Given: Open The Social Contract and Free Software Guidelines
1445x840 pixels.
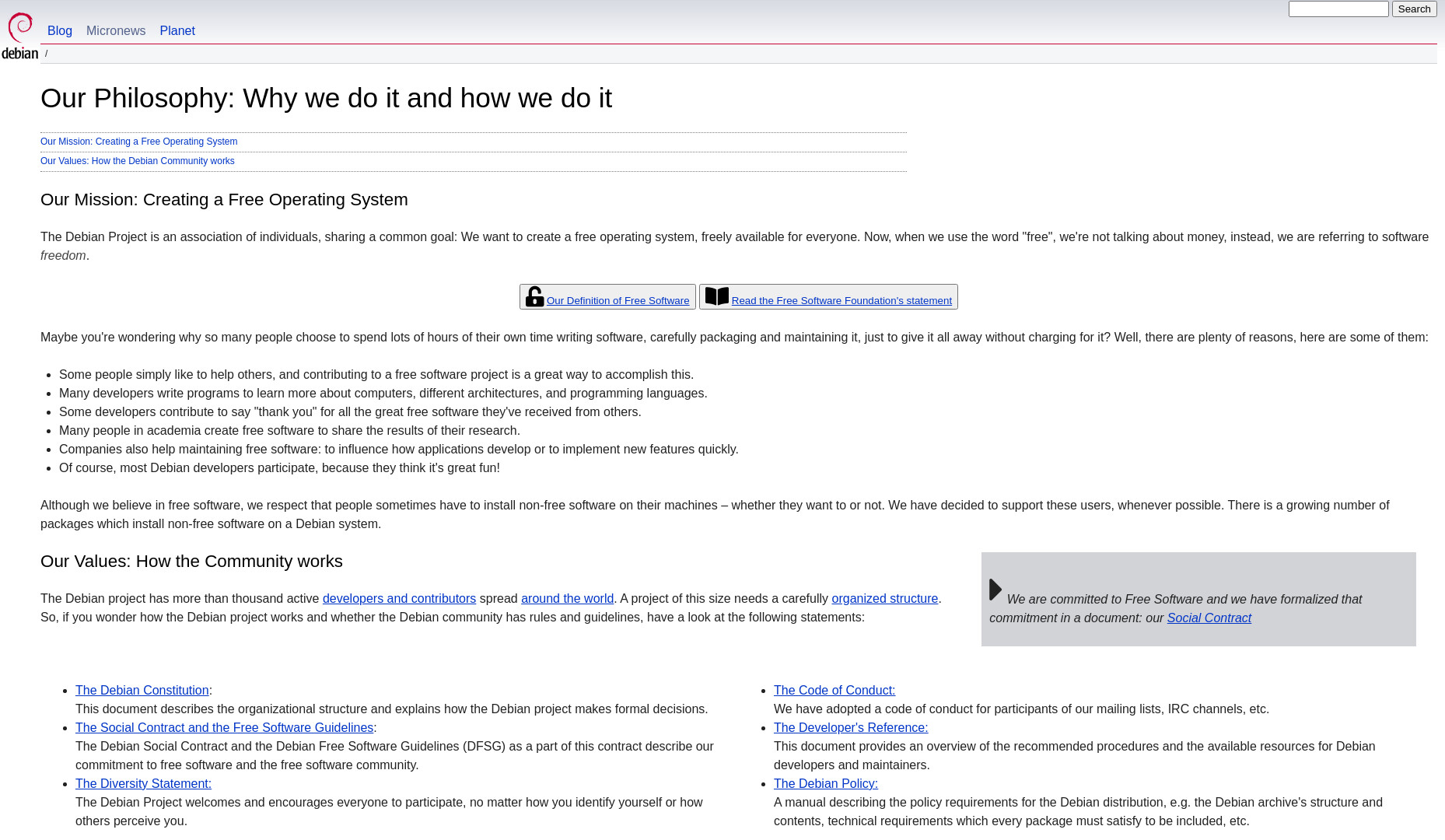Looking at the screenshot, I should (x=224, y=728).
